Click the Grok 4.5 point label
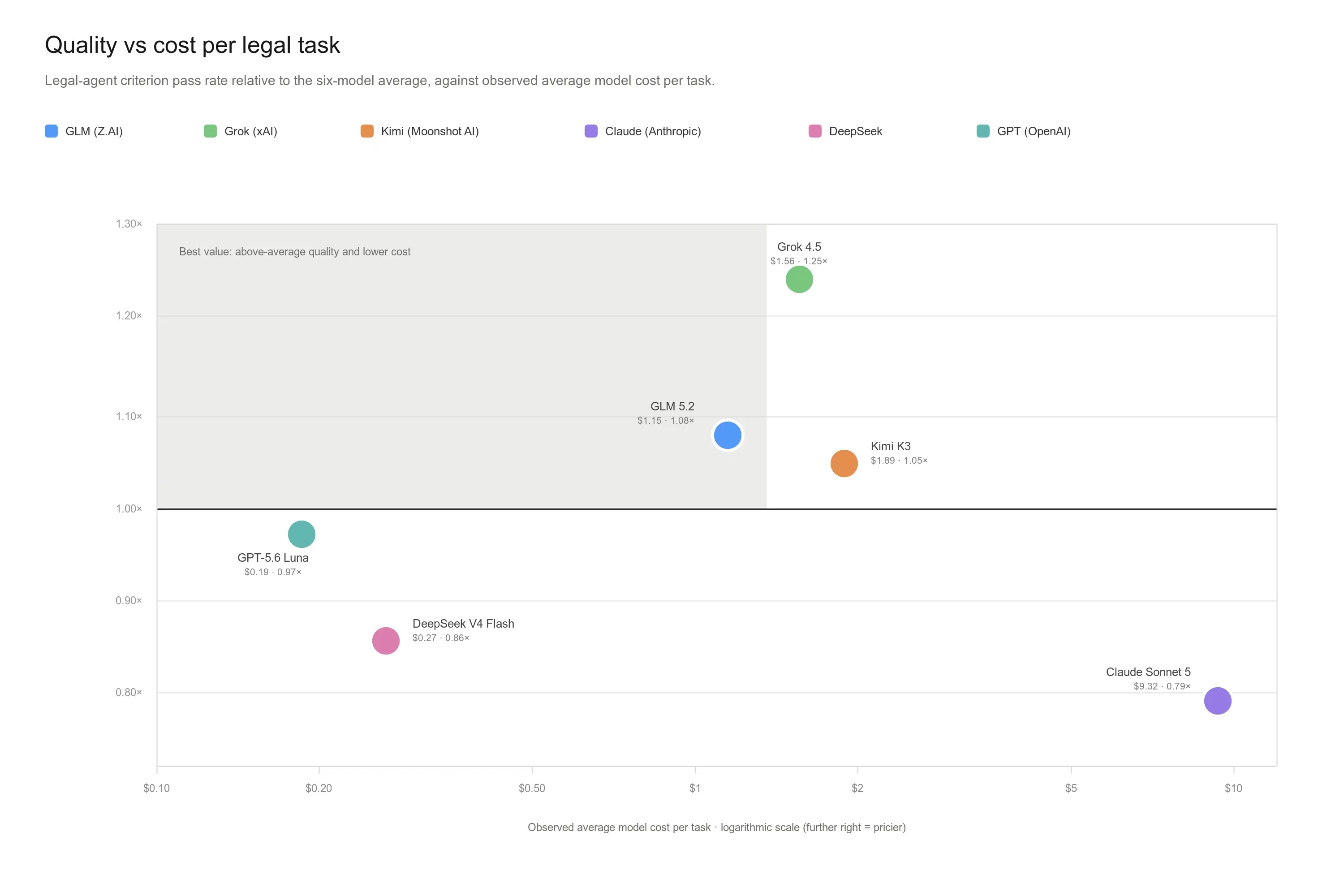The image size is (1344, 896). point(799,247)
